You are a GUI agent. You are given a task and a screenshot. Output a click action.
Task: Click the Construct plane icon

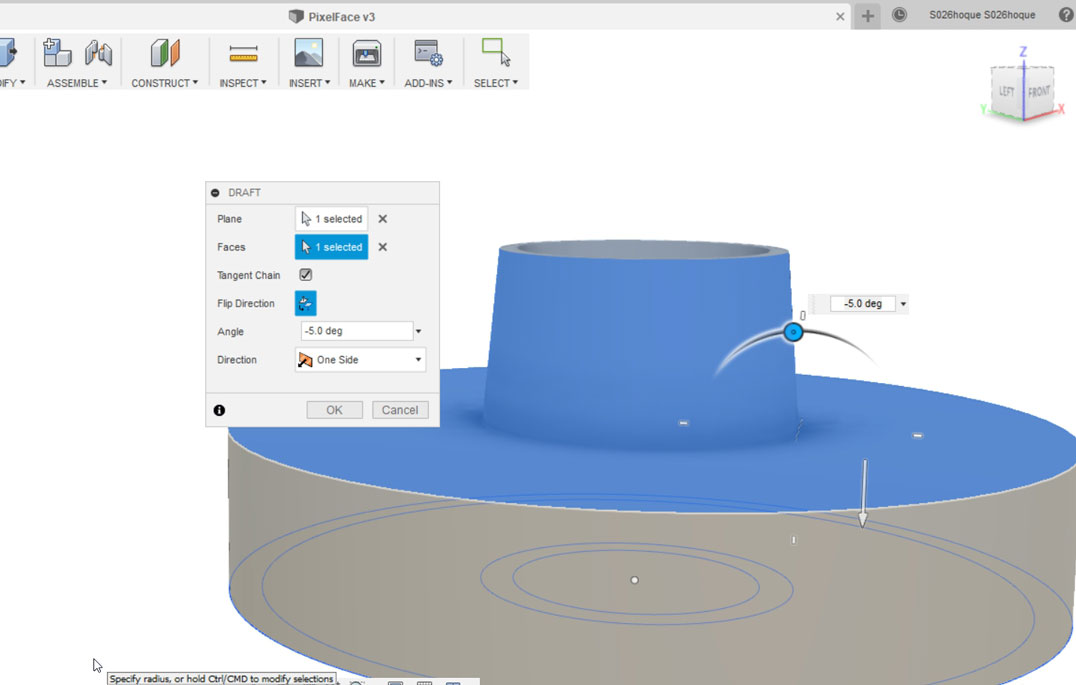[x=165, y=53]
